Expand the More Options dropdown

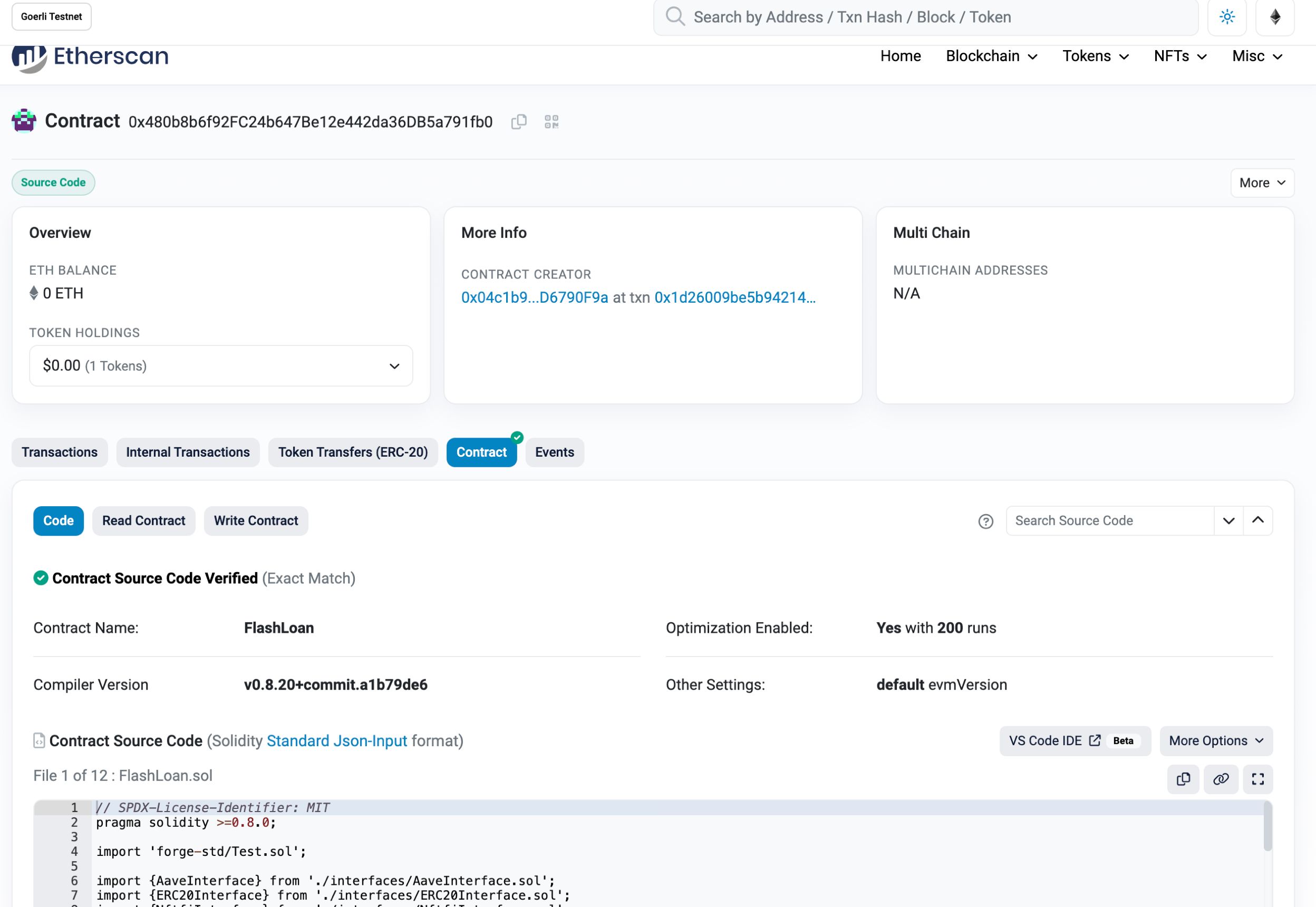(1216, 741)
